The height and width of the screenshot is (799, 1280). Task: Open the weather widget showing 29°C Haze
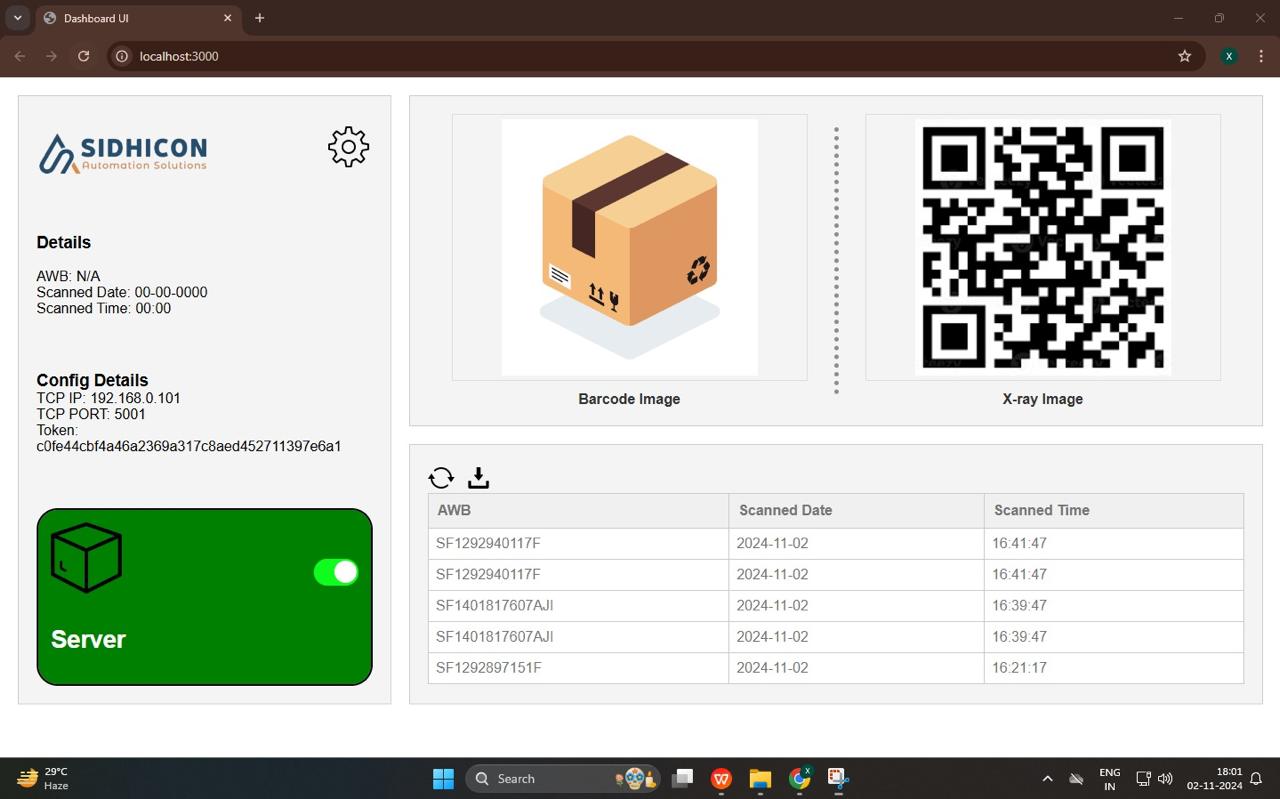pos(43,778)
